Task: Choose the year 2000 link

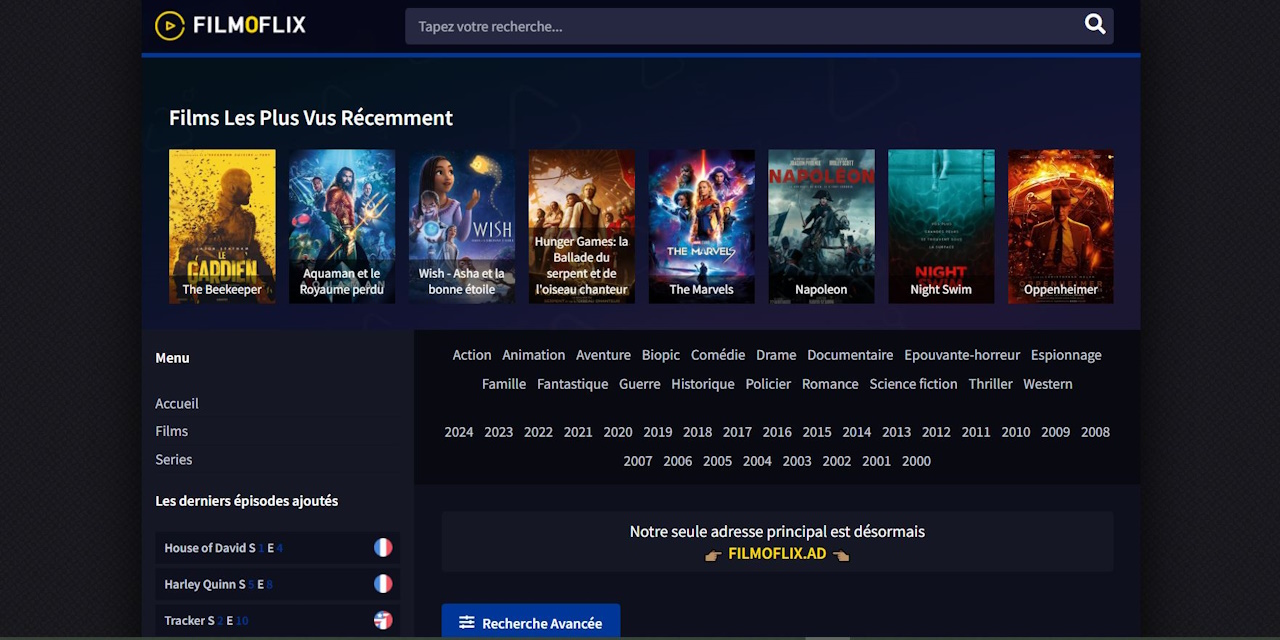Action: click(916, 461)
